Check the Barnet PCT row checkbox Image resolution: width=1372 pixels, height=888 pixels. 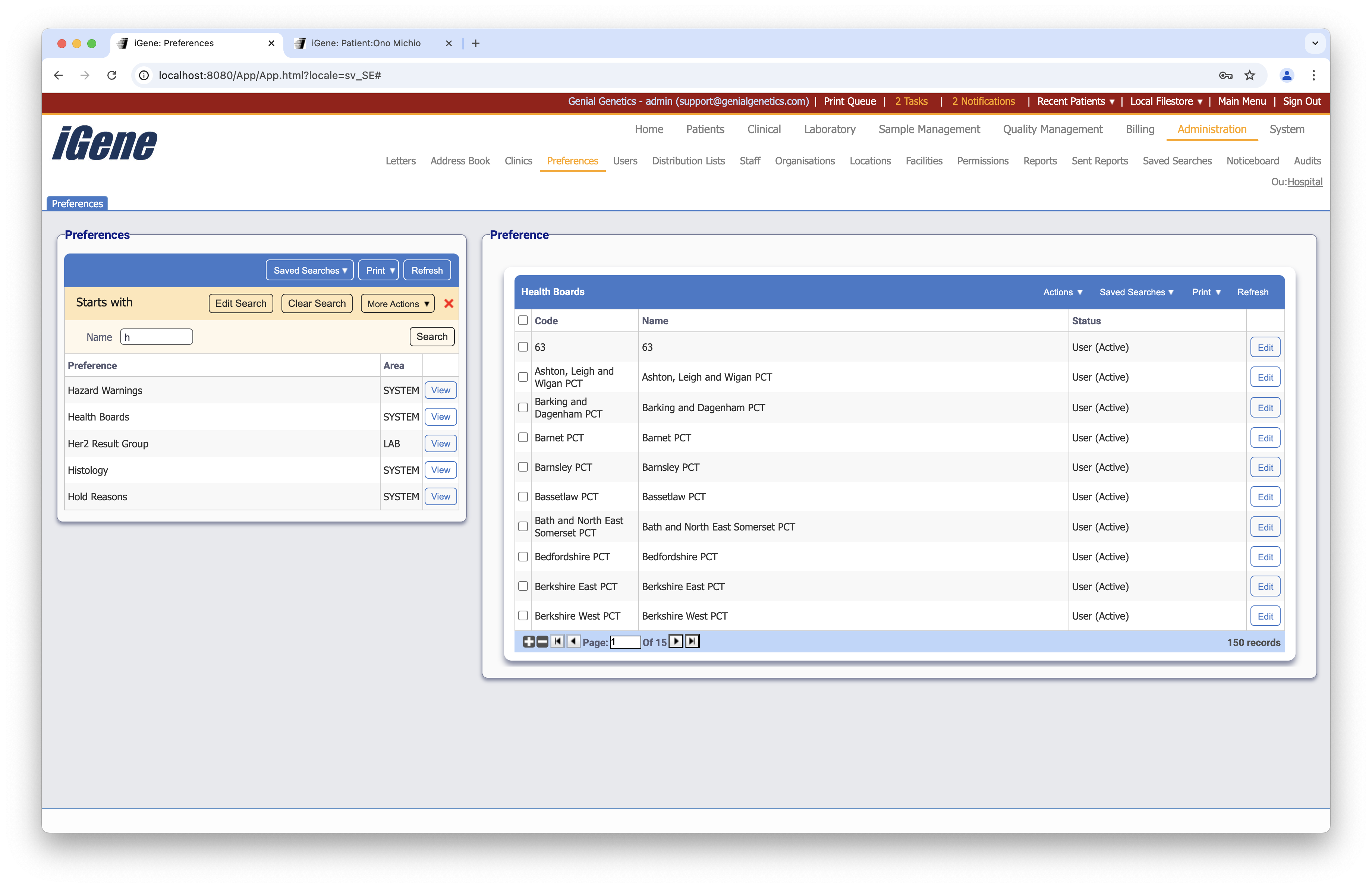(523, 437)
